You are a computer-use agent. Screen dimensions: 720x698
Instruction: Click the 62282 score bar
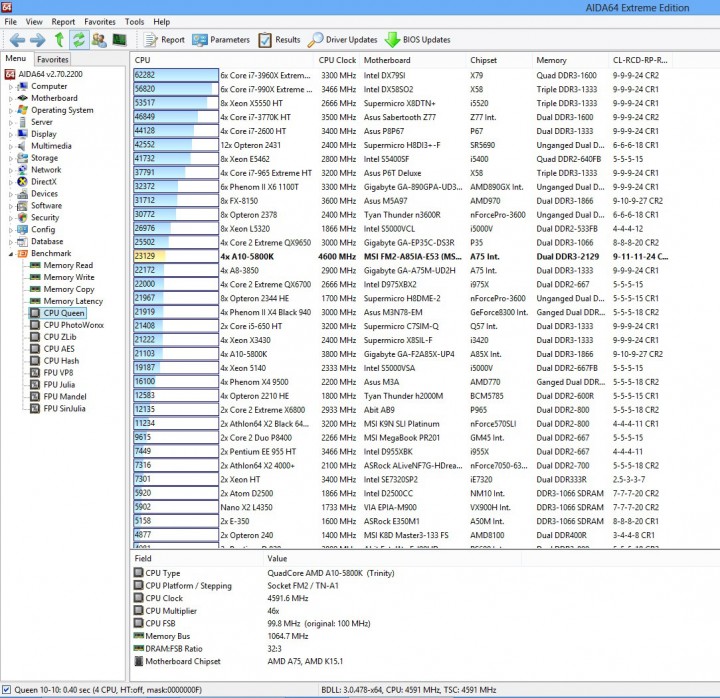tap(176, 75)
